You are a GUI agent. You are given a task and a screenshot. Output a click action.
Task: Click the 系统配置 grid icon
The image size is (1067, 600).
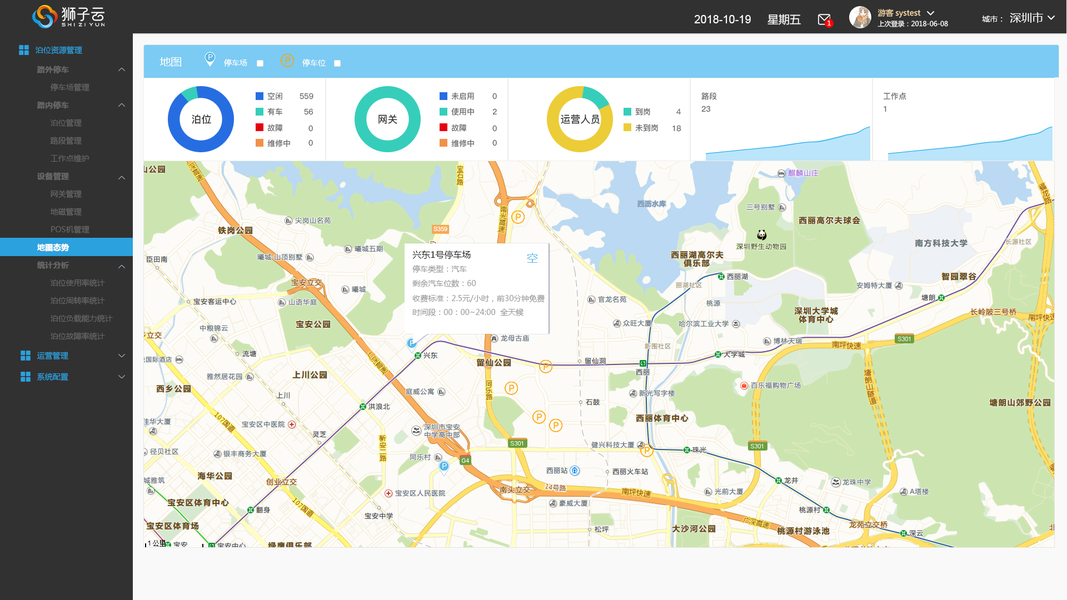click(x=25, y=376)
